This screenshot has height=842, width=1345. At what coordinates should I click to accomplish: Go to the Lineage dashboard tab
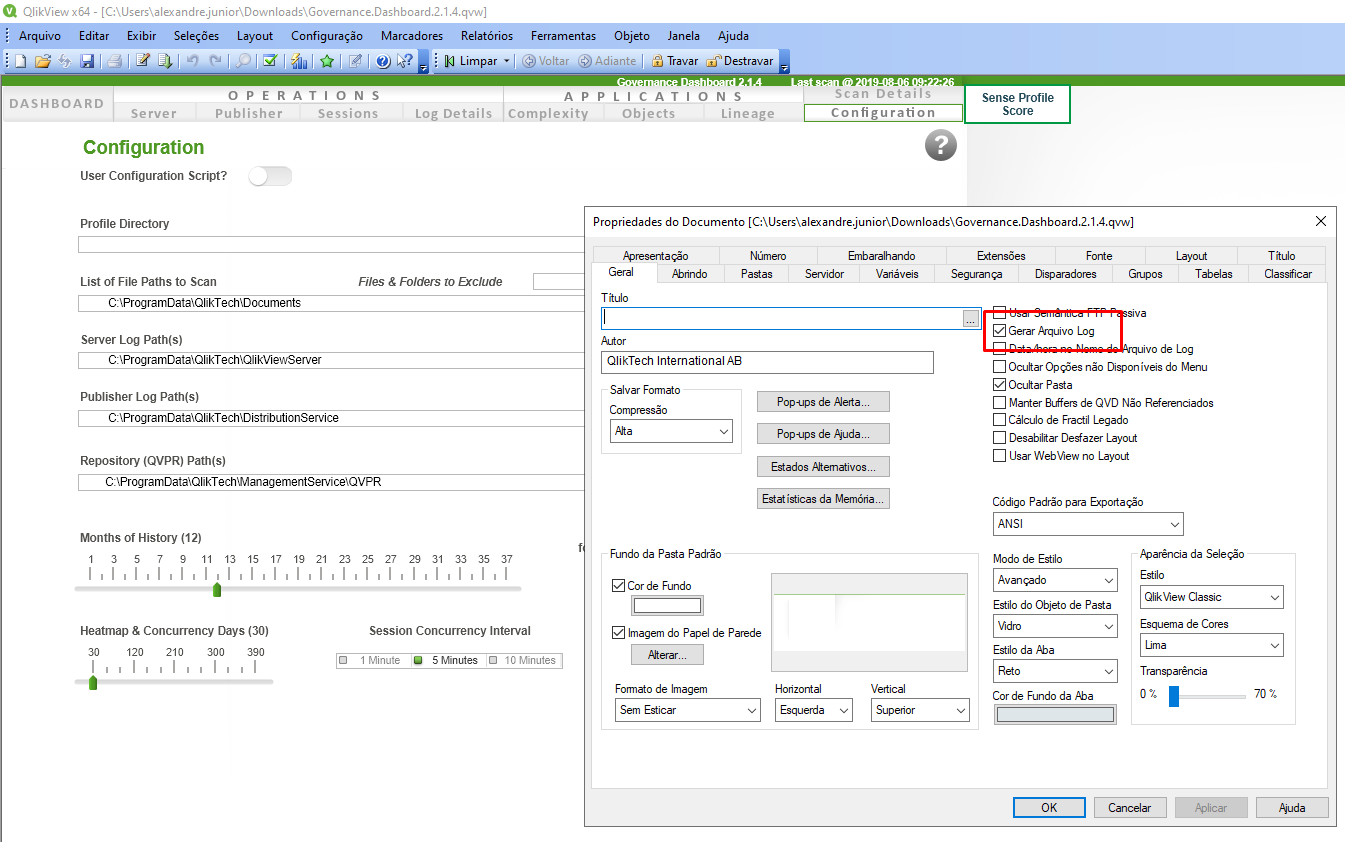coord(748,113)
